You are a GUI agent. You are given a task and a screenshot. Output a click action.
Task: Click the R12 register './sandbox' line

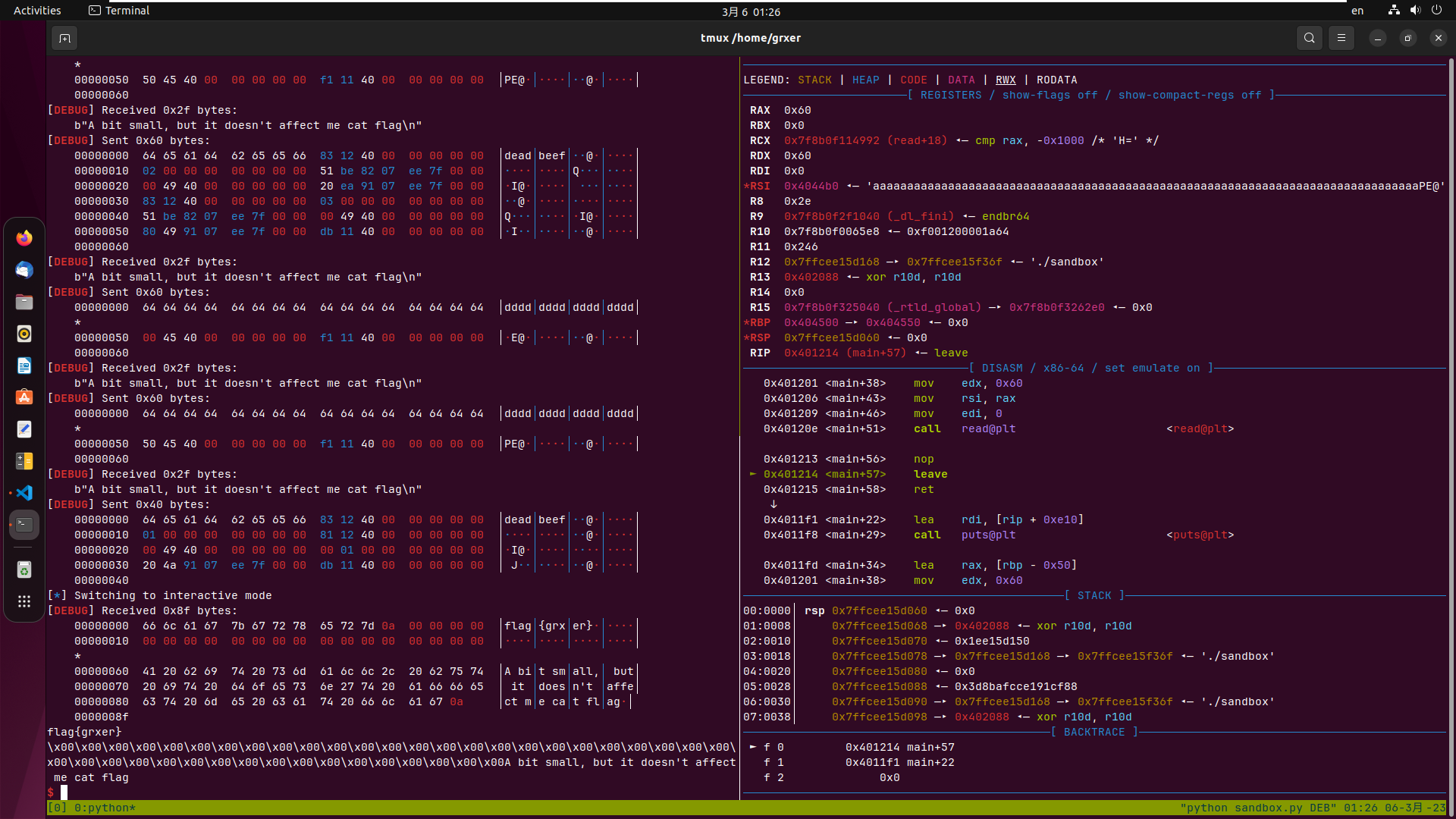[927, 262]
